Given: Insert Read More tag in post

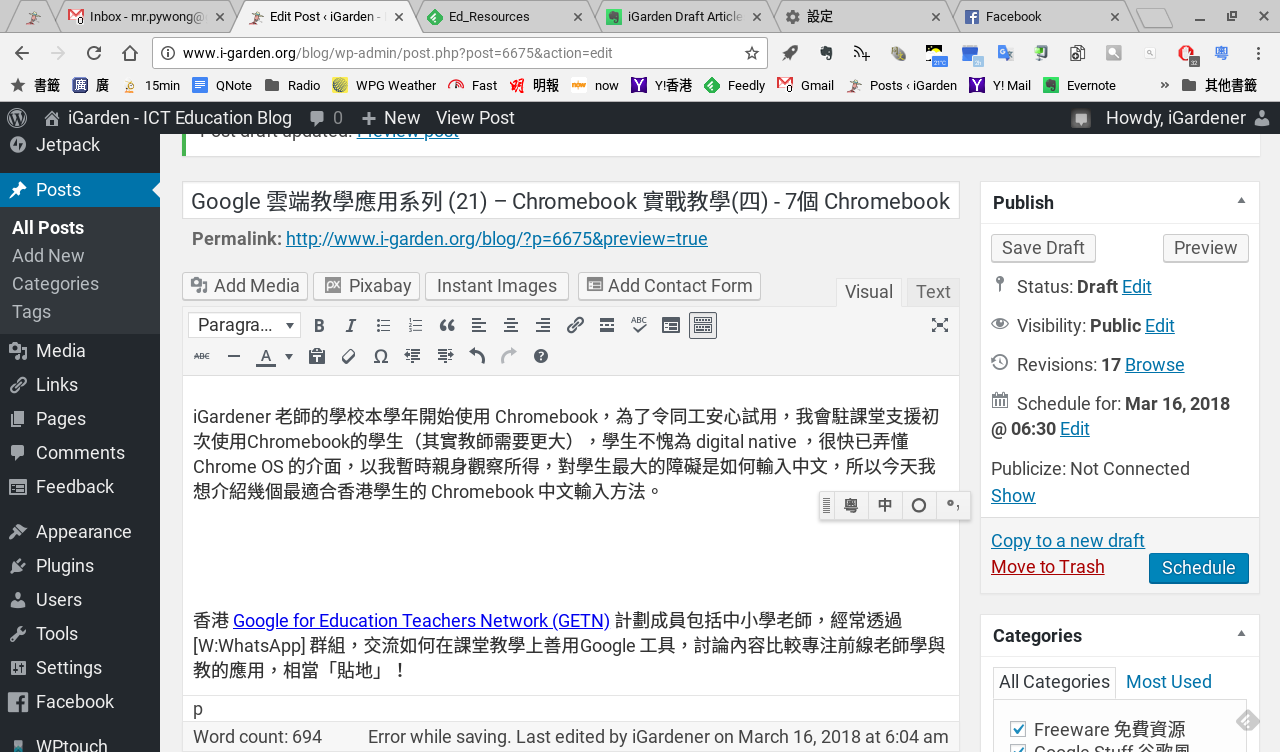Looking at the screenshot, I should coord(606,325).
